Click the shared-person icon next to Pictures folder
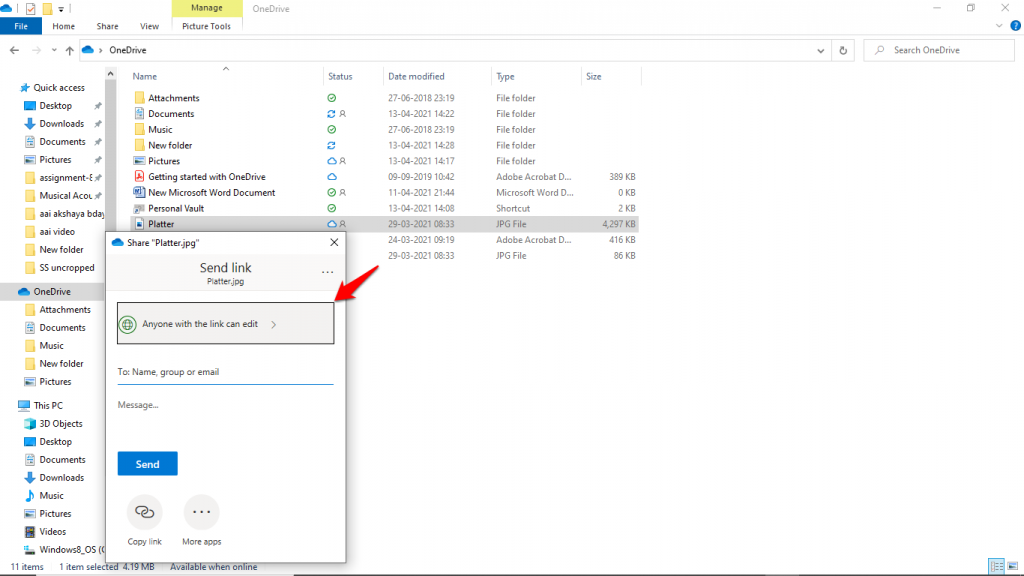This screenshot has height=576, width=1024. [x=342, y=160]
